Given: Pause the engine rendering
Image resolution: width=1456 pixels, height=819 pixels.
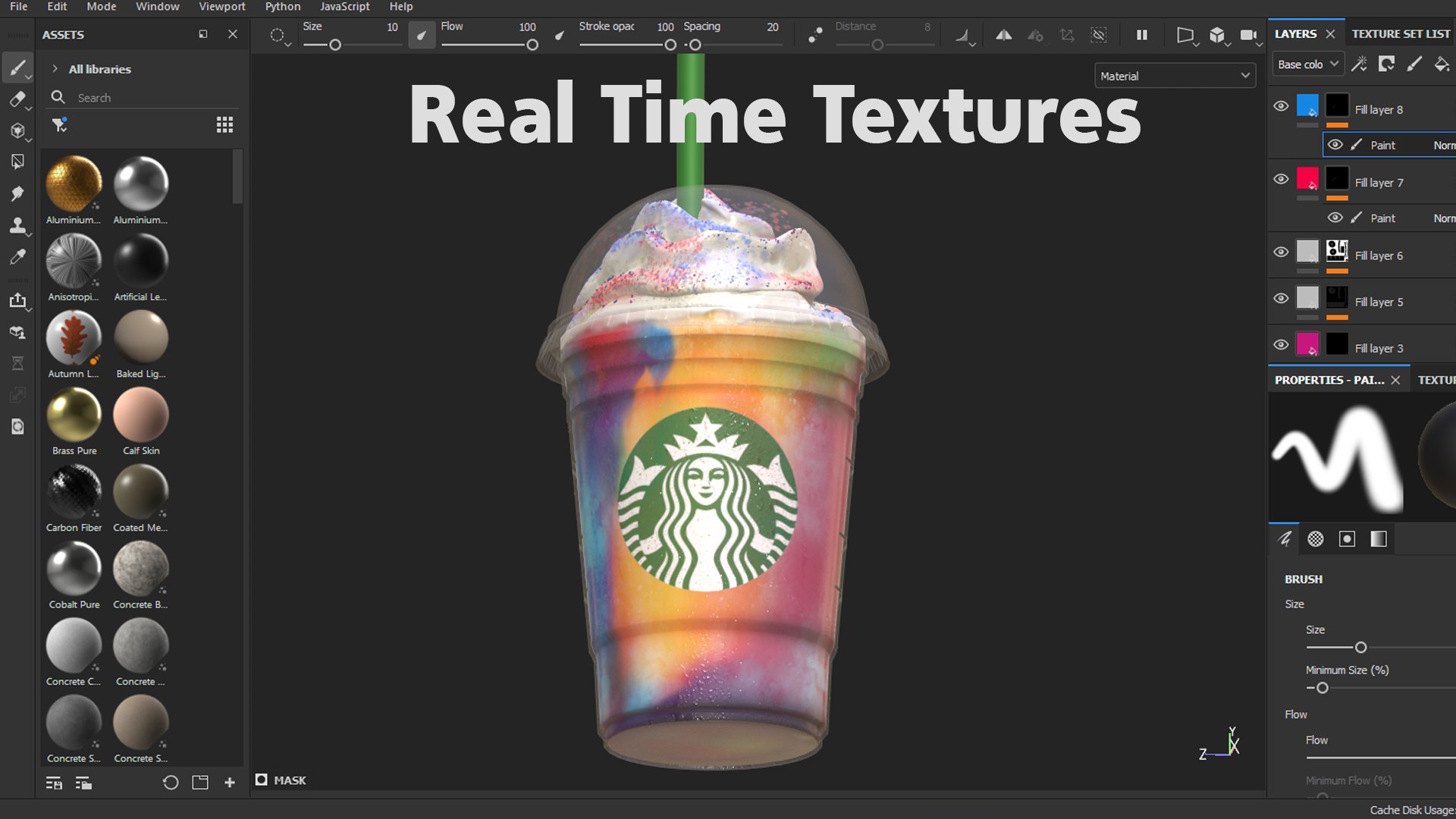Looking at the screenshot, I should pos(1141,35).
